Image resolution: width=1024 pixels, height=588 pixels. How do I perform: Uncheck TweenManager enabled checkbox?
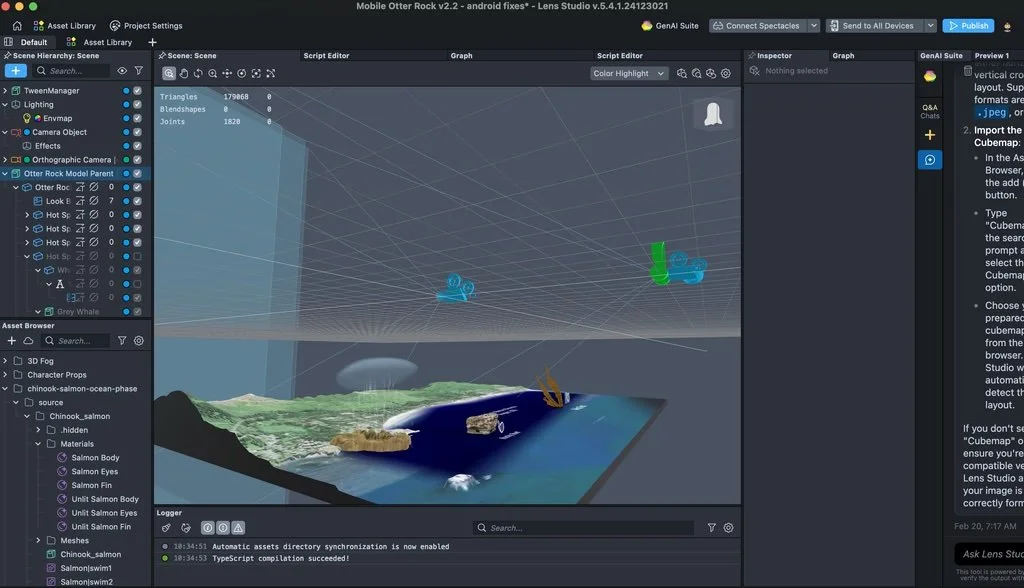click(x=137, y=90)
